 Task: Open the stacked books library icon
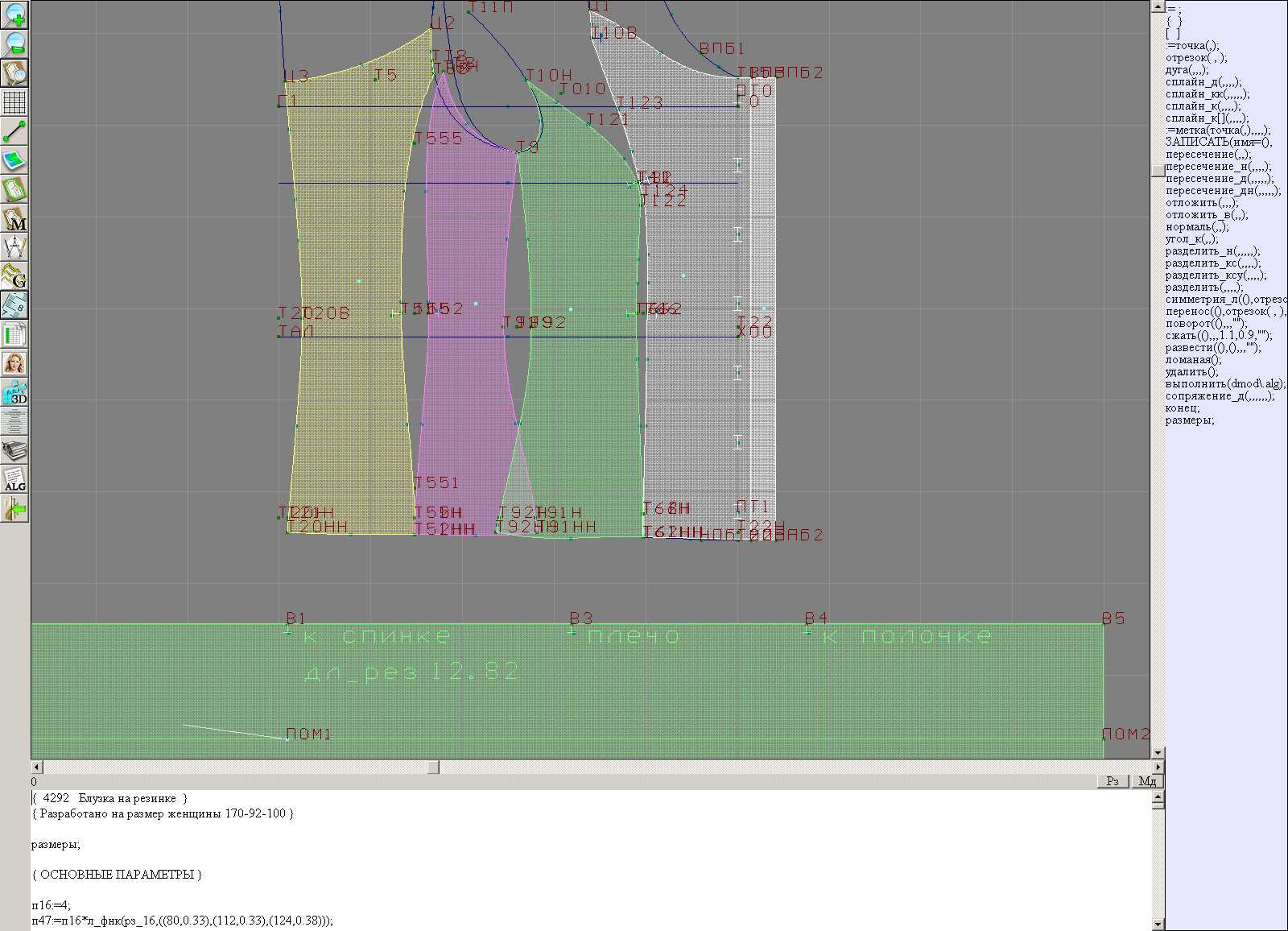(14, 450)
